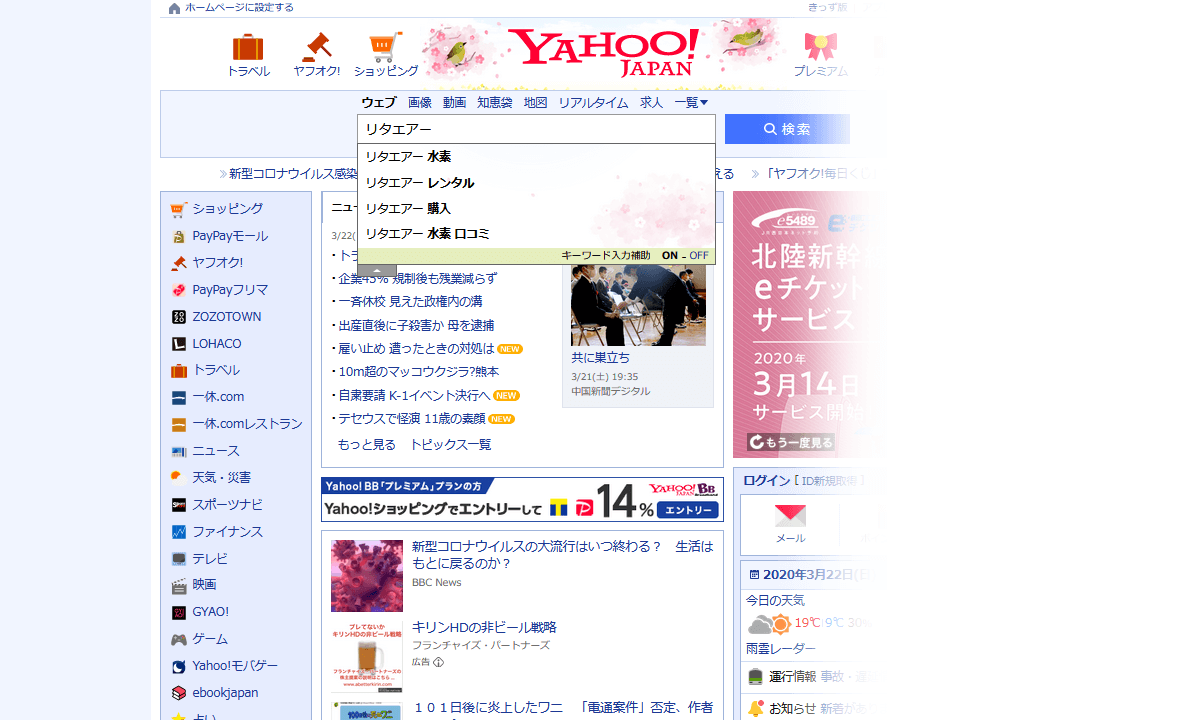Click the ZOZOTOWN sidebar icon
This screenshot has height=720, width=1200.
[x=179, y=317]
